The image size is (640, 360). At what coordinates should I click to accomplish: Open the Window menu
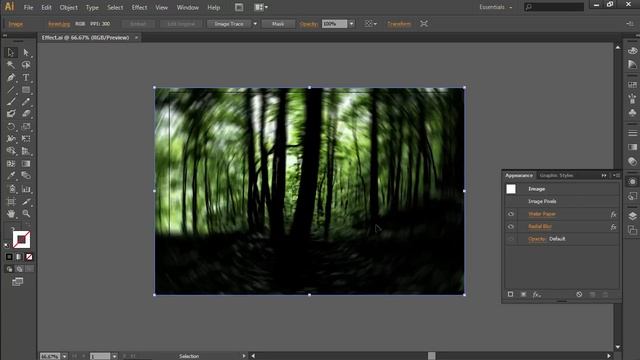(187, 7)
